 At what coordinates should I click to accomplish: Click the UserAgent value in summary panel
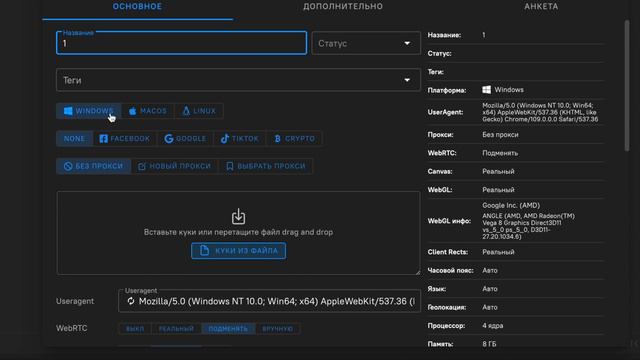point(540,112)
